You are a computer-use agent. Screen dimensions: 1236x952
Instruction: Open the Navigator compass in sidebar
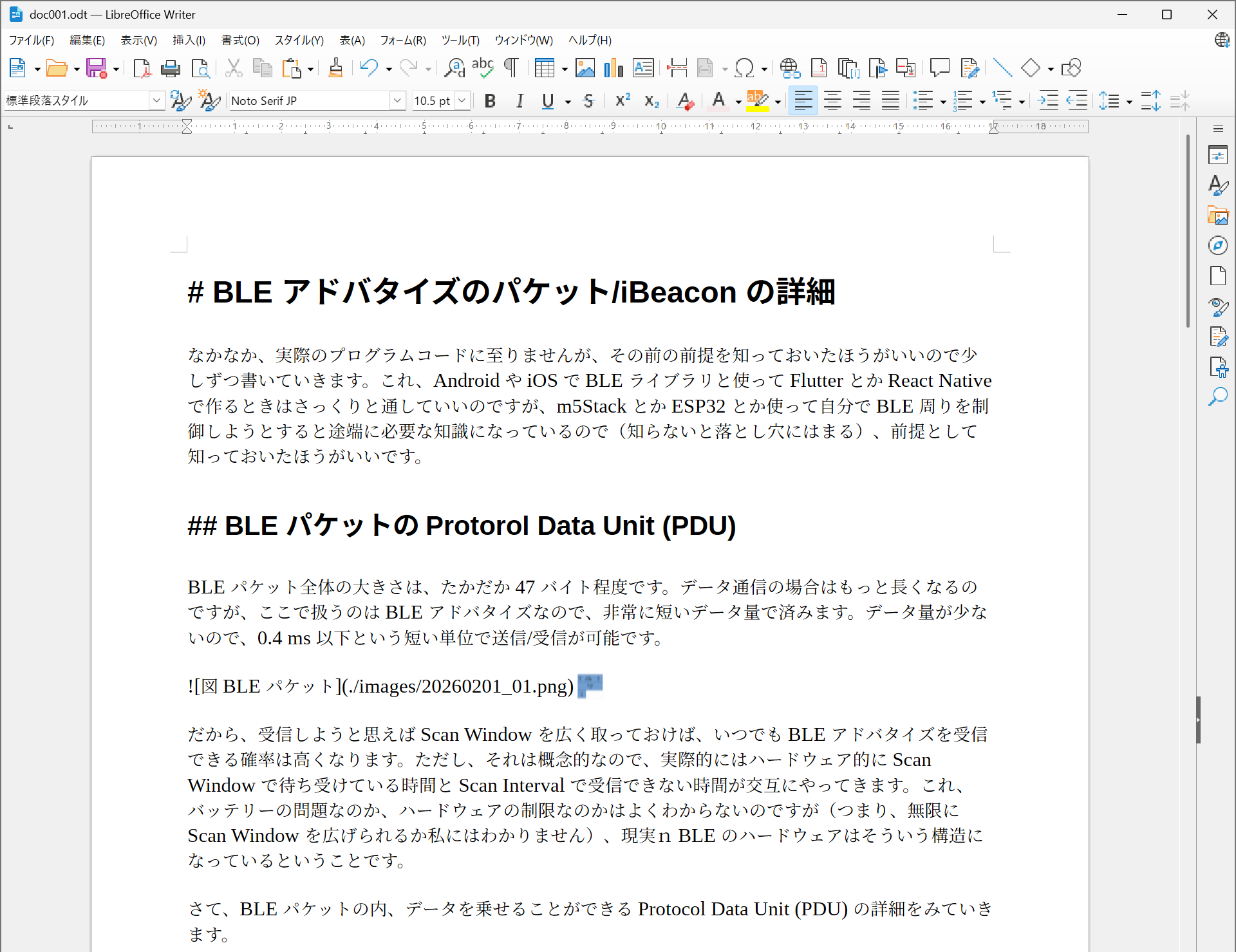(1217, 245)
